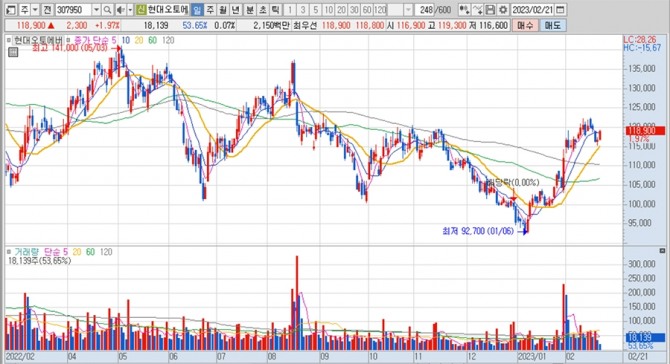Expand the dropdown beside the speaker icon
The height and width of the screenshot is (364, 670).
pyautogui.click(x=130, y=9)
